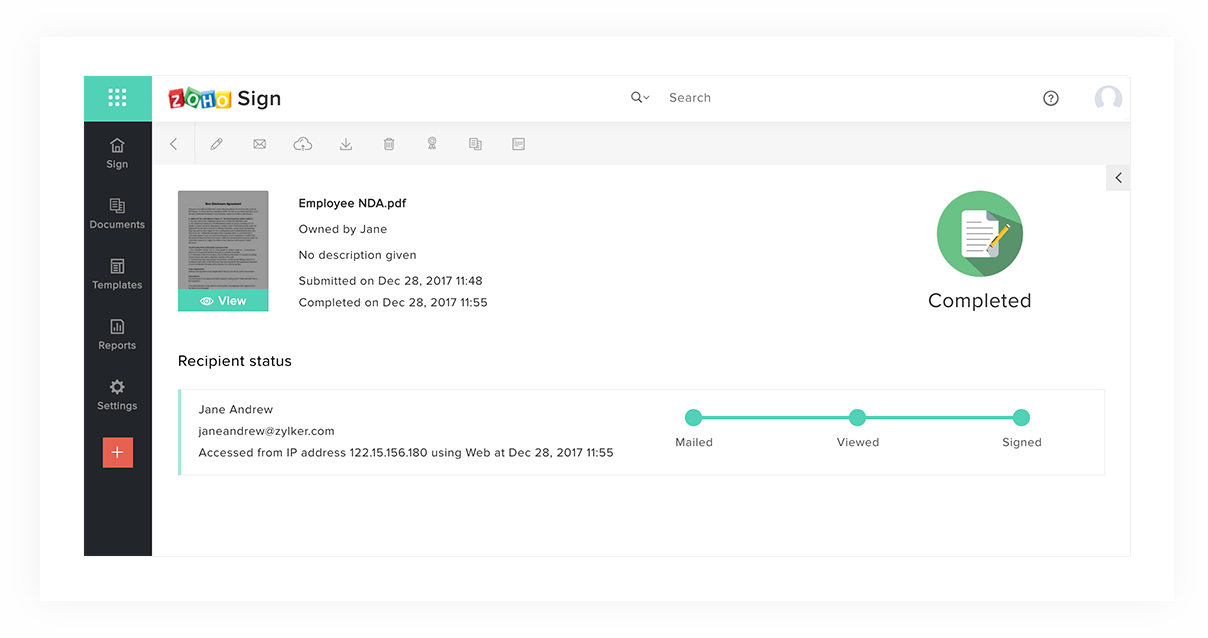Image resolution: width=1208 pixels, height=638 pixels.
Task: Click the Zoho Sign logo
Action: click(225, 98)
